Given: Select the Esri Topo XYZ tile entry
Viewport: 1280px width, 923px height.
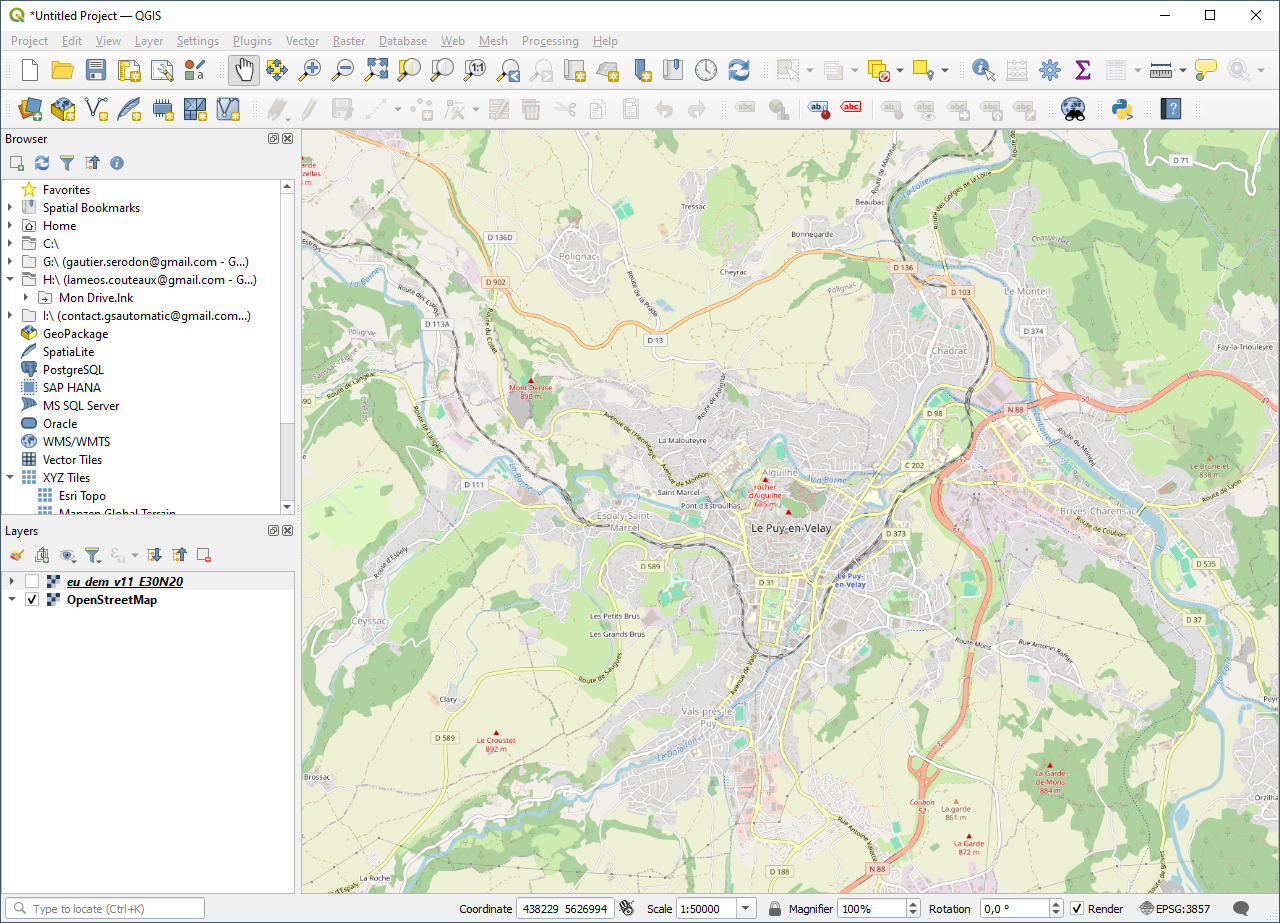Looking at the screenshot, I should [82, 496].
